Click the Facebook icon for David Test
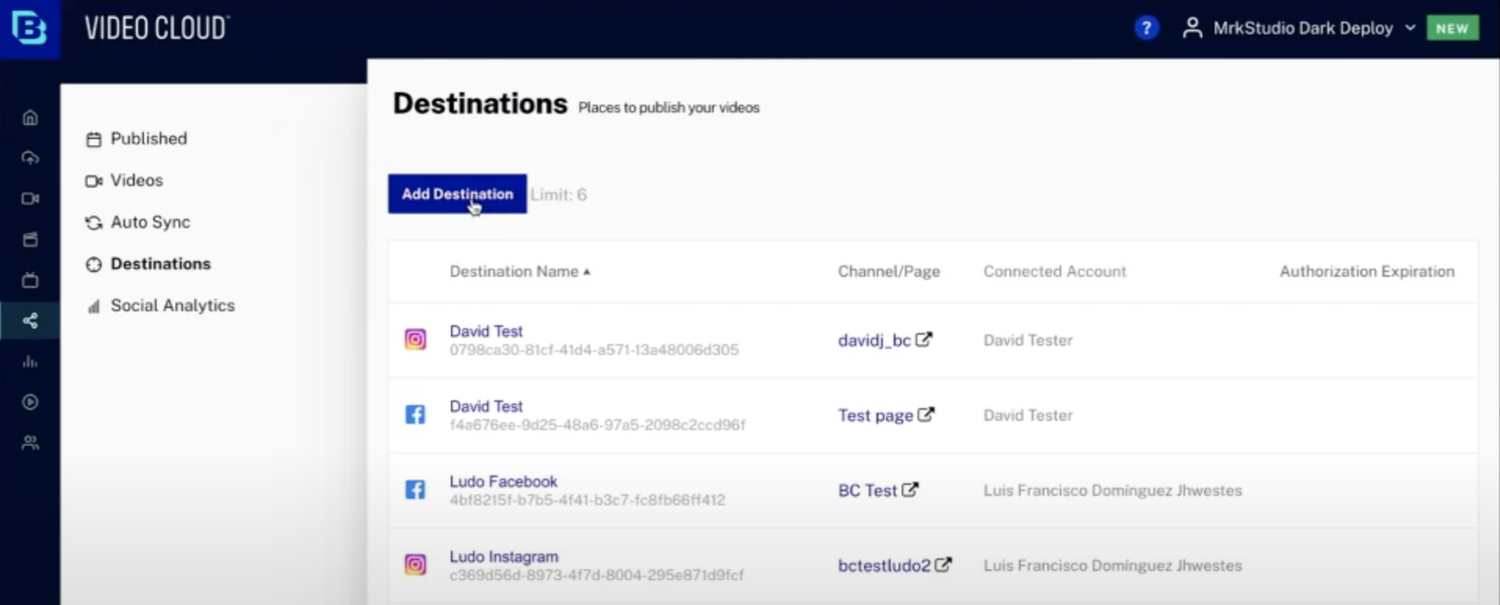This screenshot has height=605, width=1500. click(x=415, y=415)
